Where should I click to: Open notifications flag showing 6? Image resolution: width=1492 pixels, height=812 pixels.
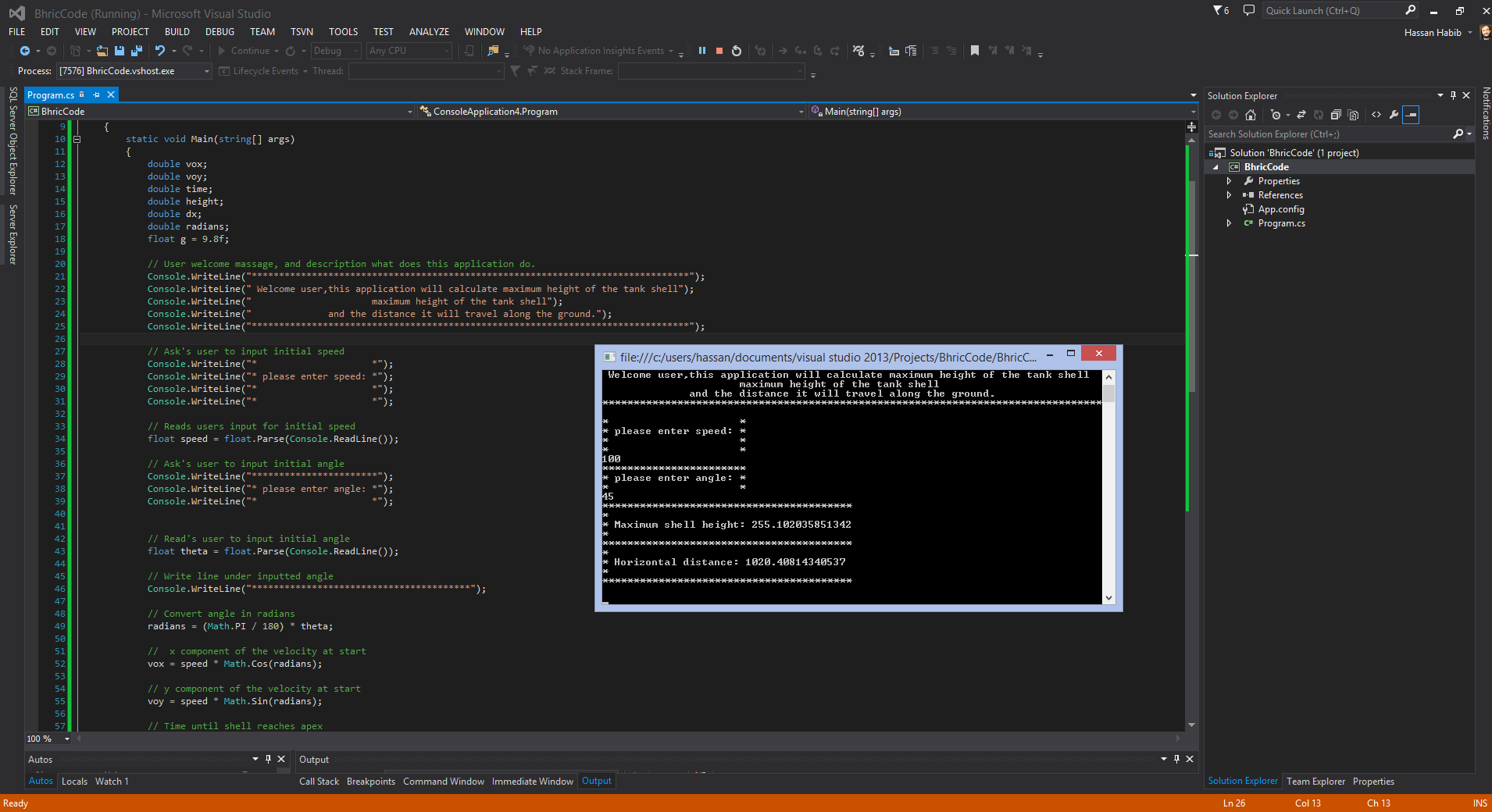click(x=1221, y=10)
